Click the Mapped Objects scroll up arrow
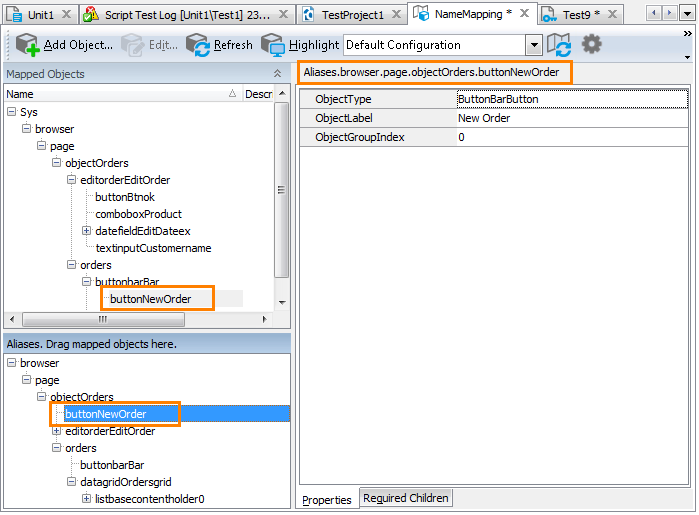 (282, 93)
